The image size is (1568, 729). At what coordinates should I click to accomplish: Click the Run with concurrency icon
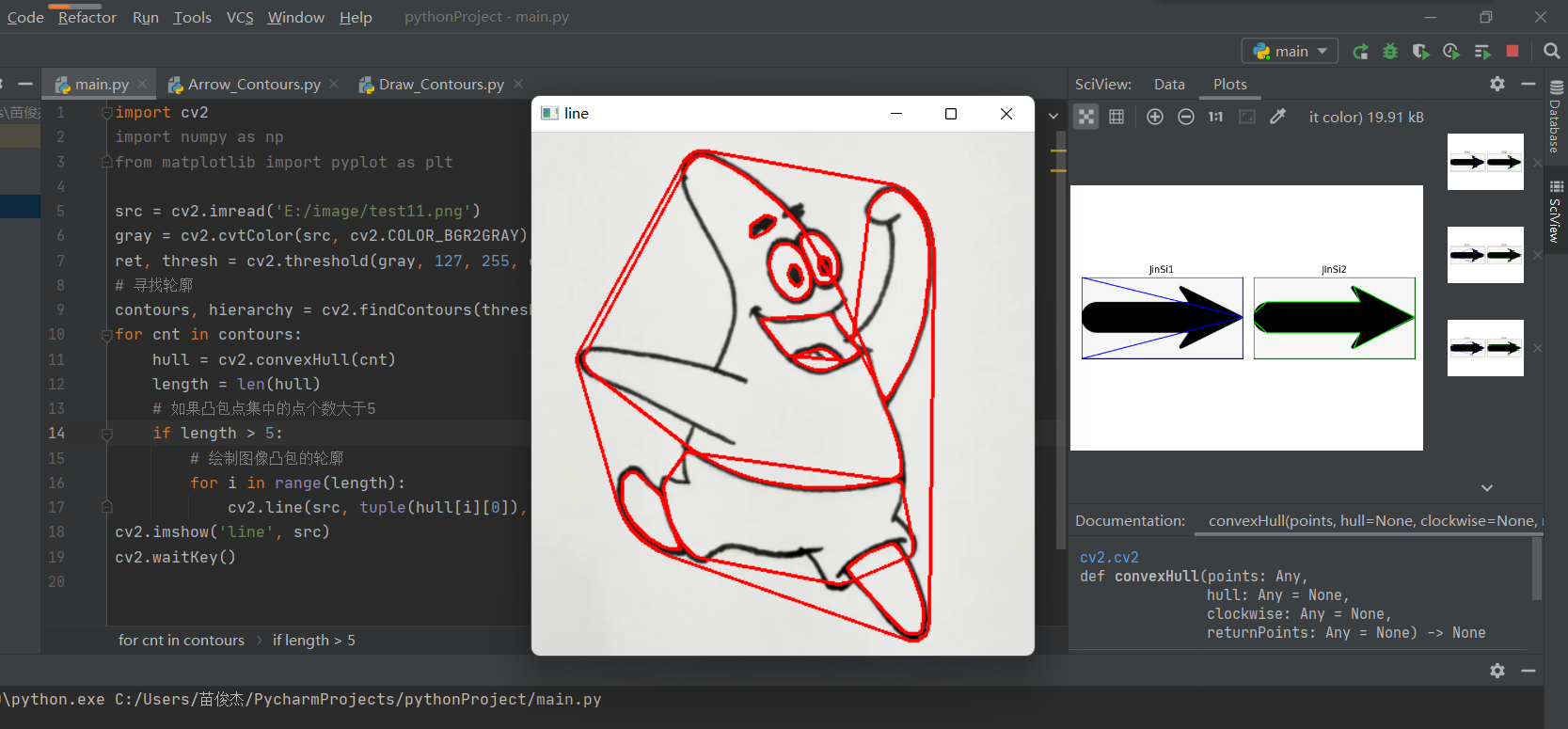[1482, 51]
